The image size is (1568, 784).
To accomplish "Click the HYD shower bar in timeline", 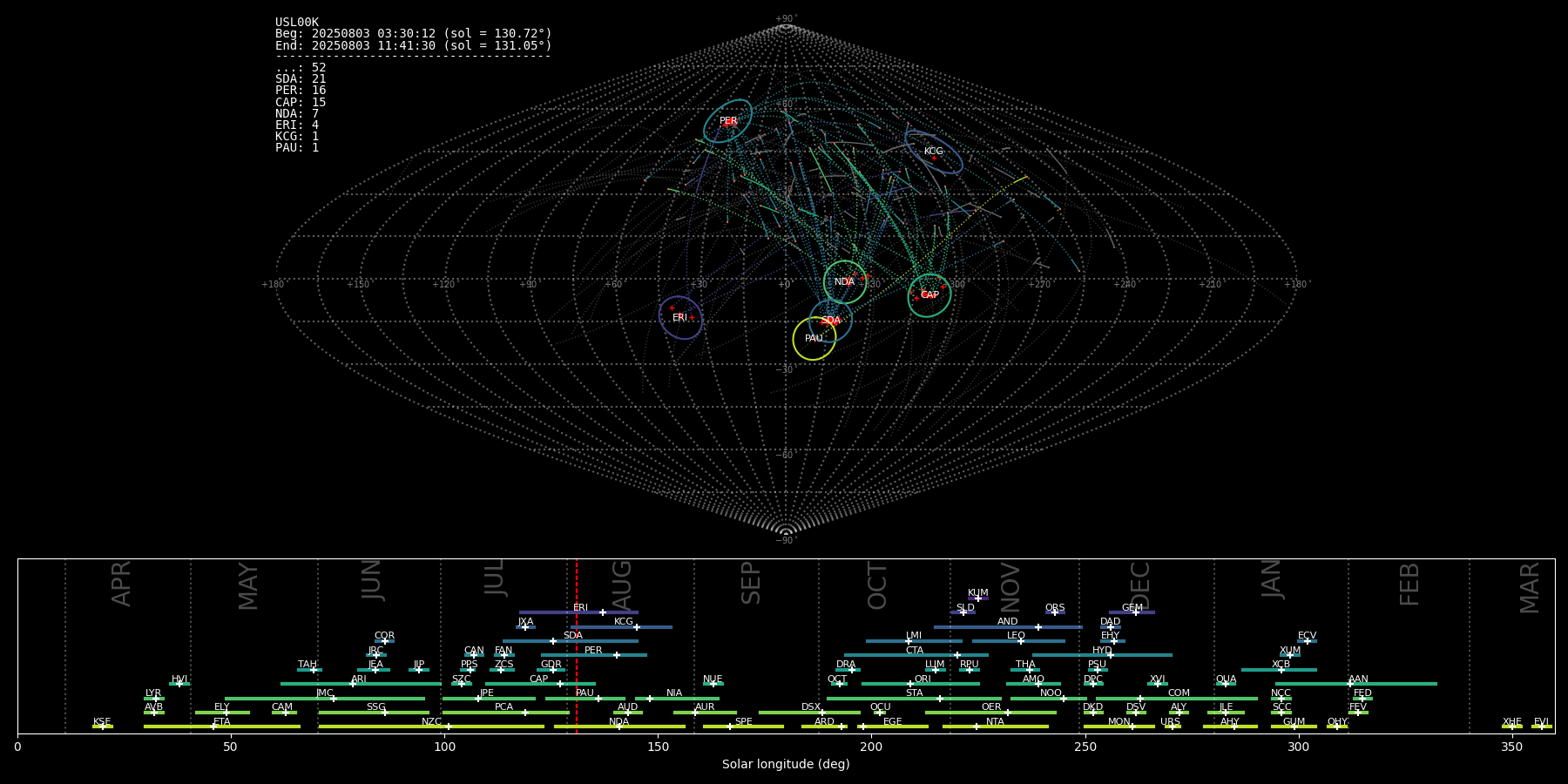I will (x=1102, y=655).
